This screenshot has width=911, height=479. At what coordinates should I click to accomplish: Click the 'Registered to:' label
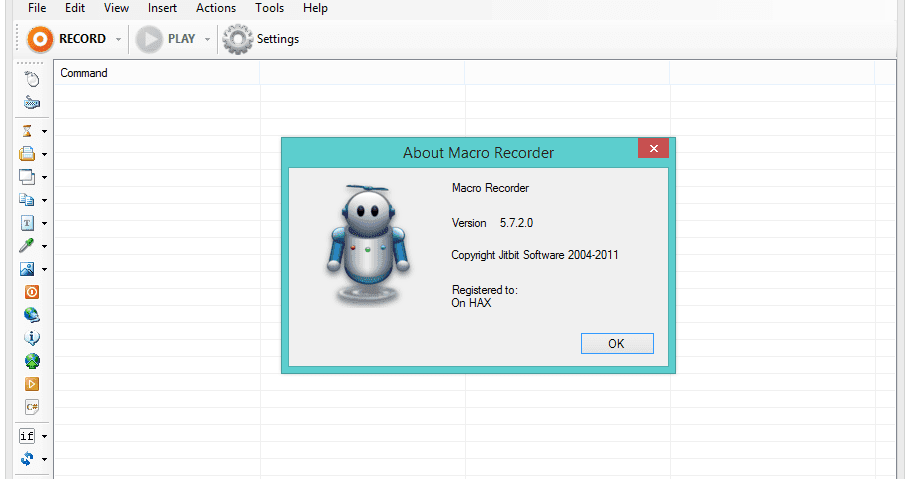pyautogui.click(x=485, y=289)
